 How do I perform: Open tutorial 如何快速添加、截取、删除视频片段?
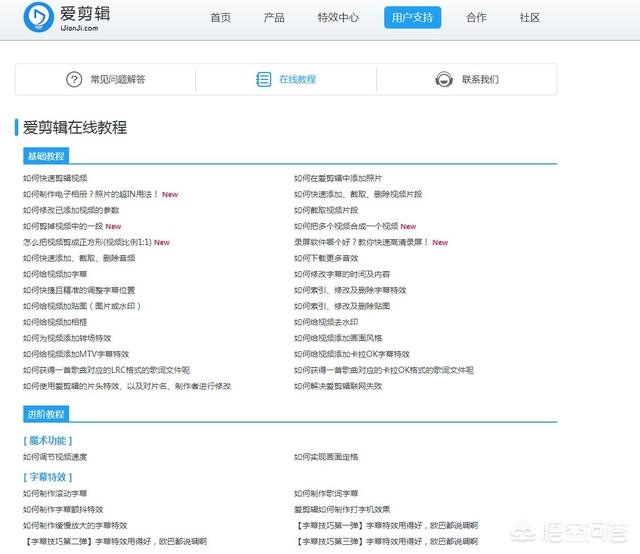pos(358,194)
